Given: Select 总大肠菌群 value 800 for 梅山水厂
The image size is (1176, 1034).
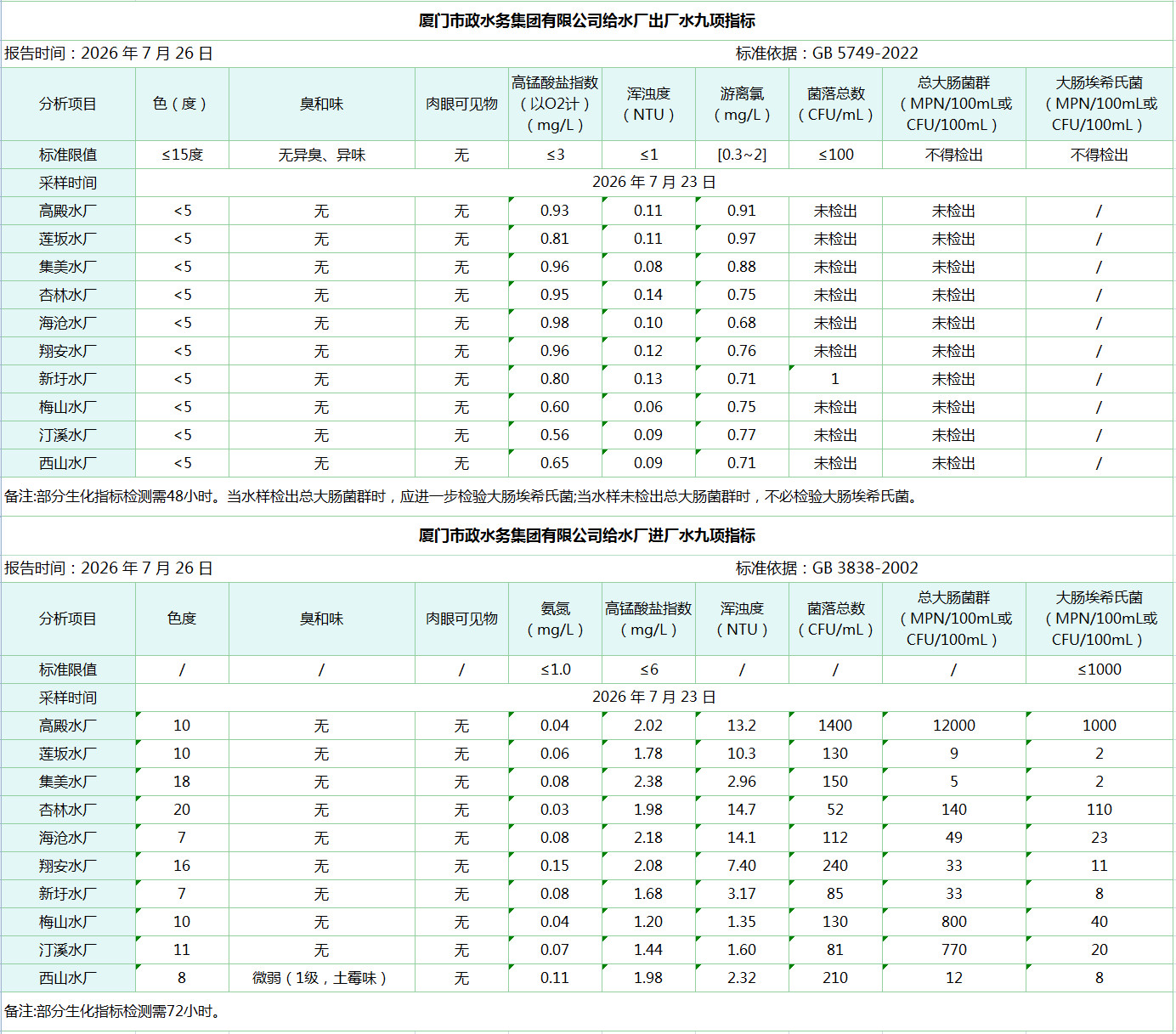Looking at the screenshot, I should [954, 922].
